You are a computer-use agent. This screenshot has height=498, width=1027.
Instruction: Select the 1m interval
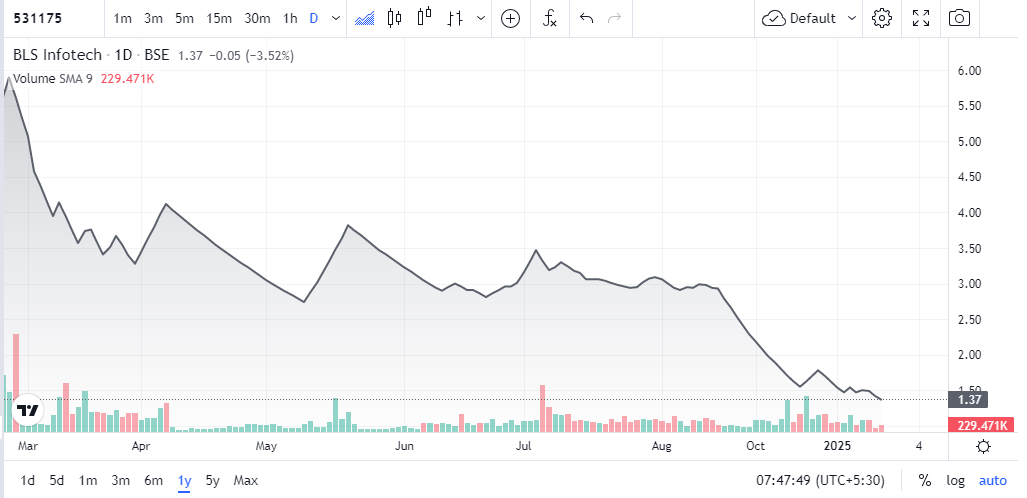pyautogui.click(x=122, y=18)
